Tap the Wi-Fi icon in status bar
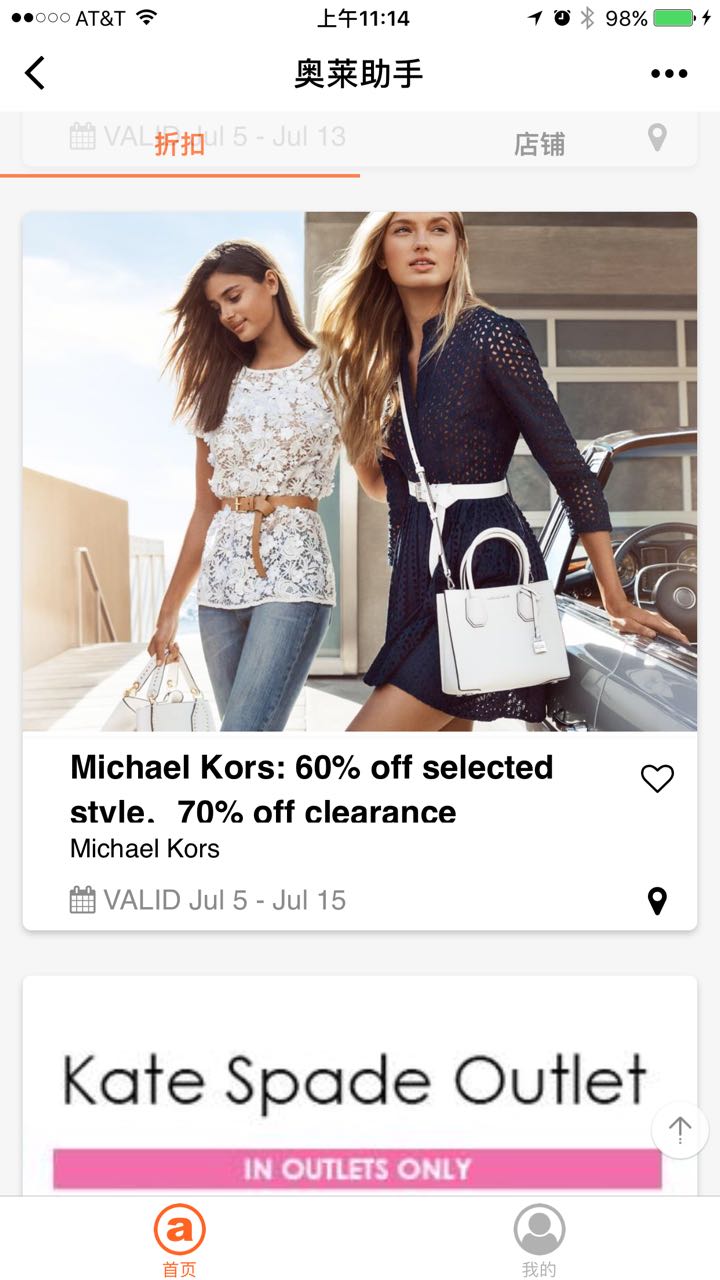The width and height of the screenshot is (720, 1280). (146, 17)
